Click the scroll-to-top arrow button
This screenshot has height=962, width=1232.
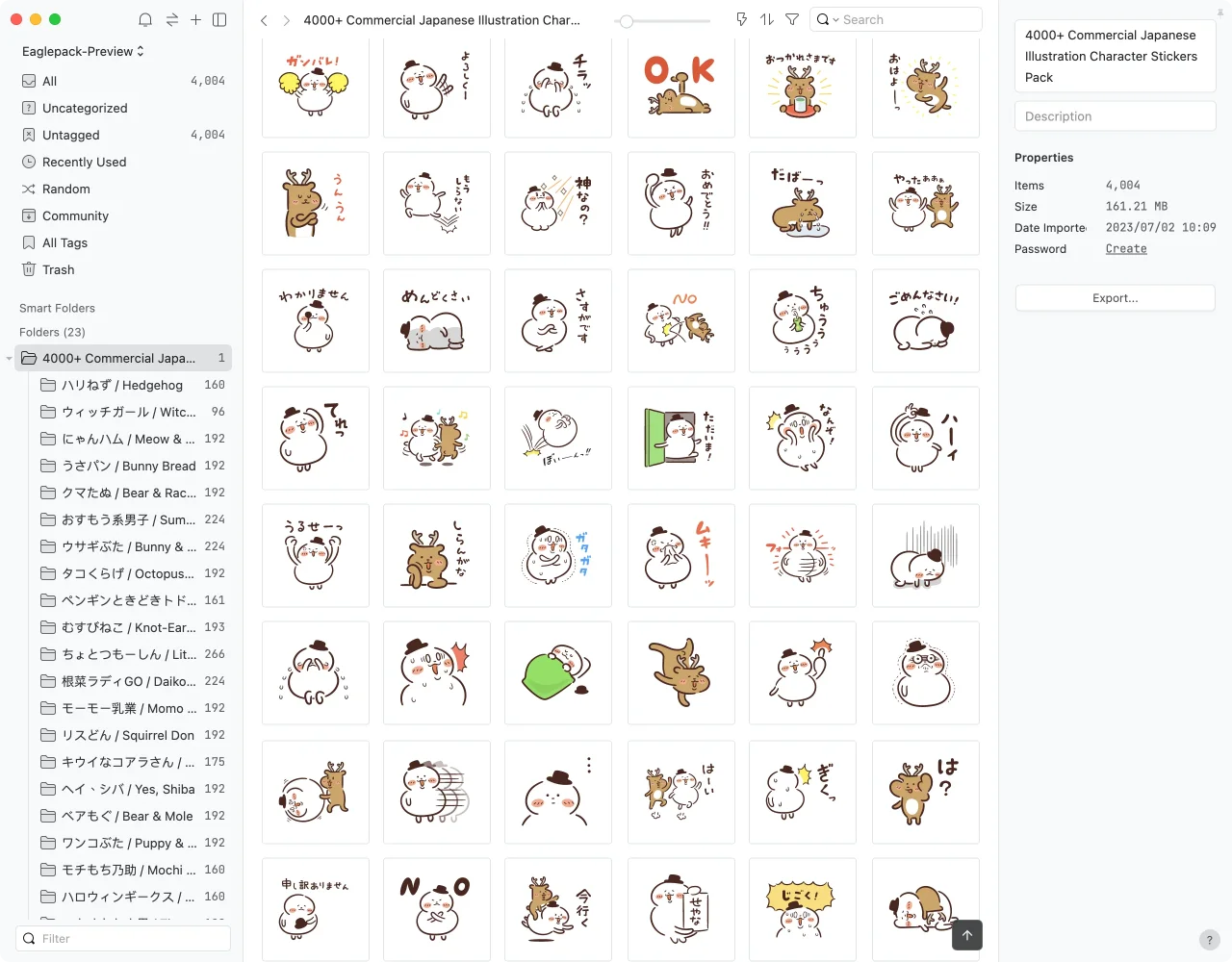point(966,935)
